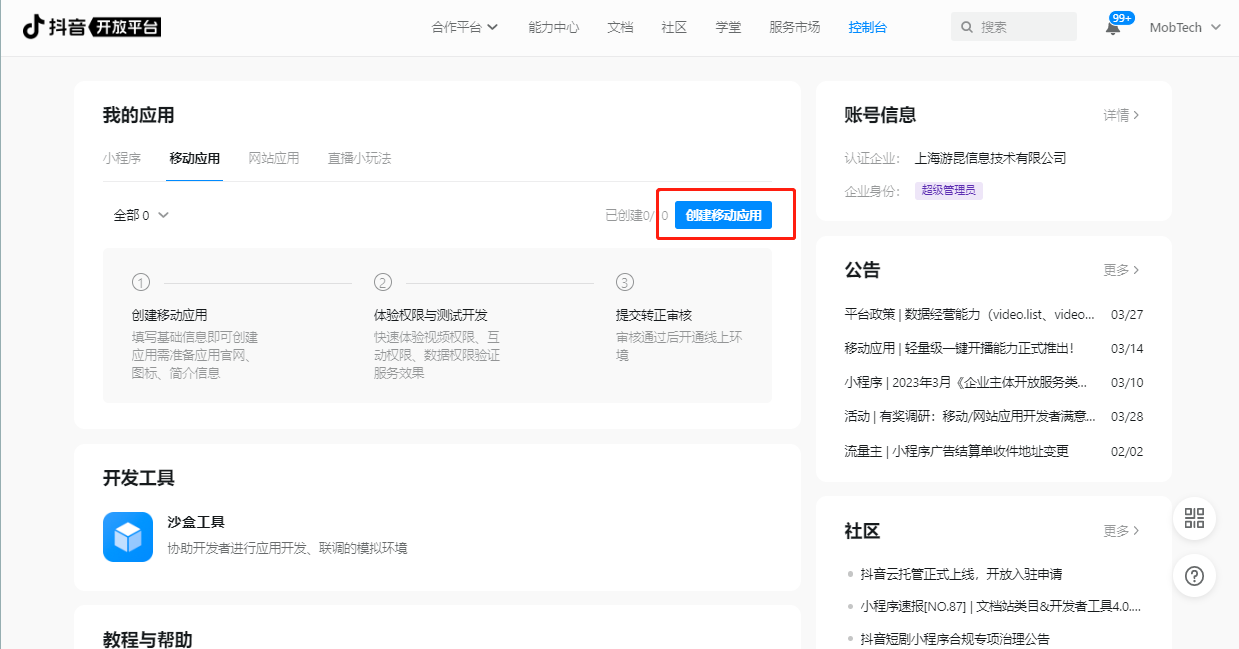Image resolution: width=1239 pixels, height=649 pixels.
Task: Open the notification bell icon
Action: (x=1112, y=28)
